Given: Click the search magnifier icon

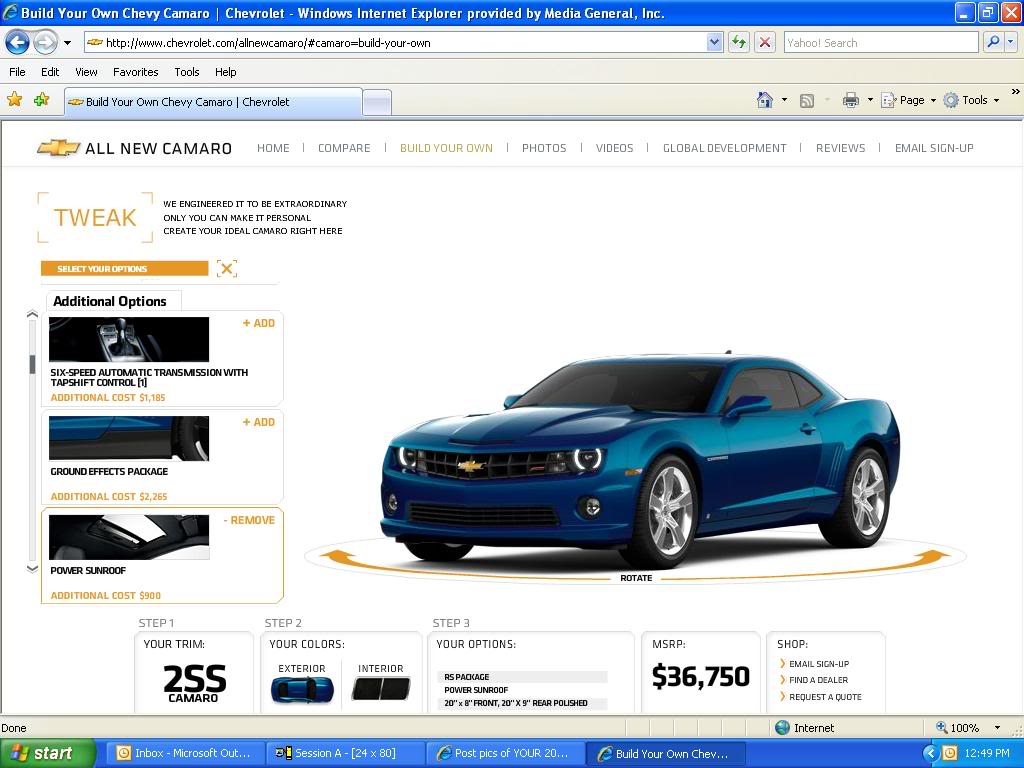Looking at the screenshot, I should click(x=993, y=43).
